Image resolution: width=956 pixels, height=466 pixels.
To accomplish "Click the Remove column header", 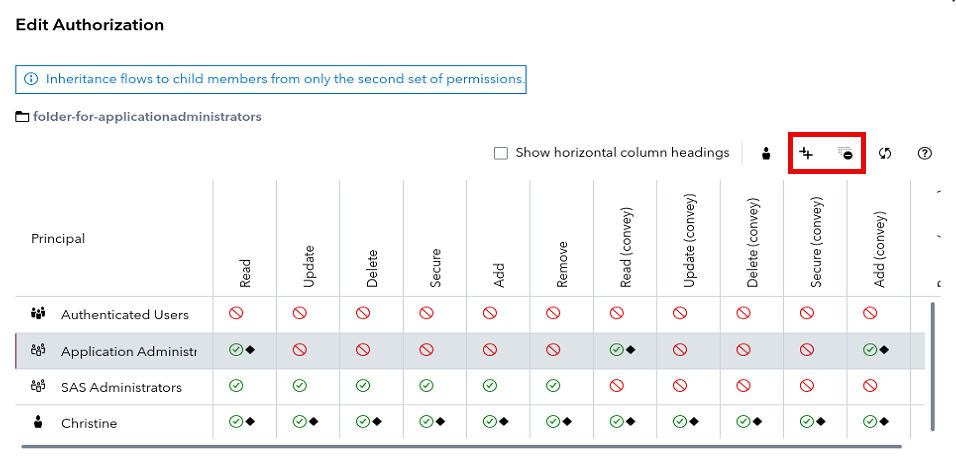I will click(562, 264).
